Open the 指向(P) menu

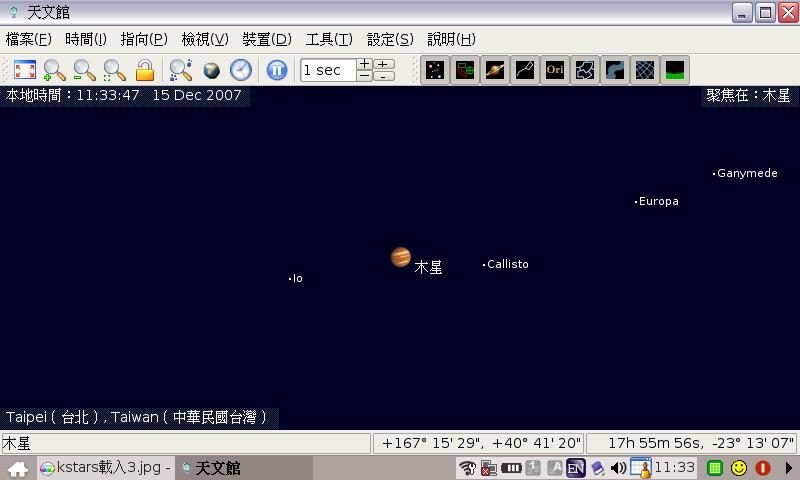coord(144,39)
